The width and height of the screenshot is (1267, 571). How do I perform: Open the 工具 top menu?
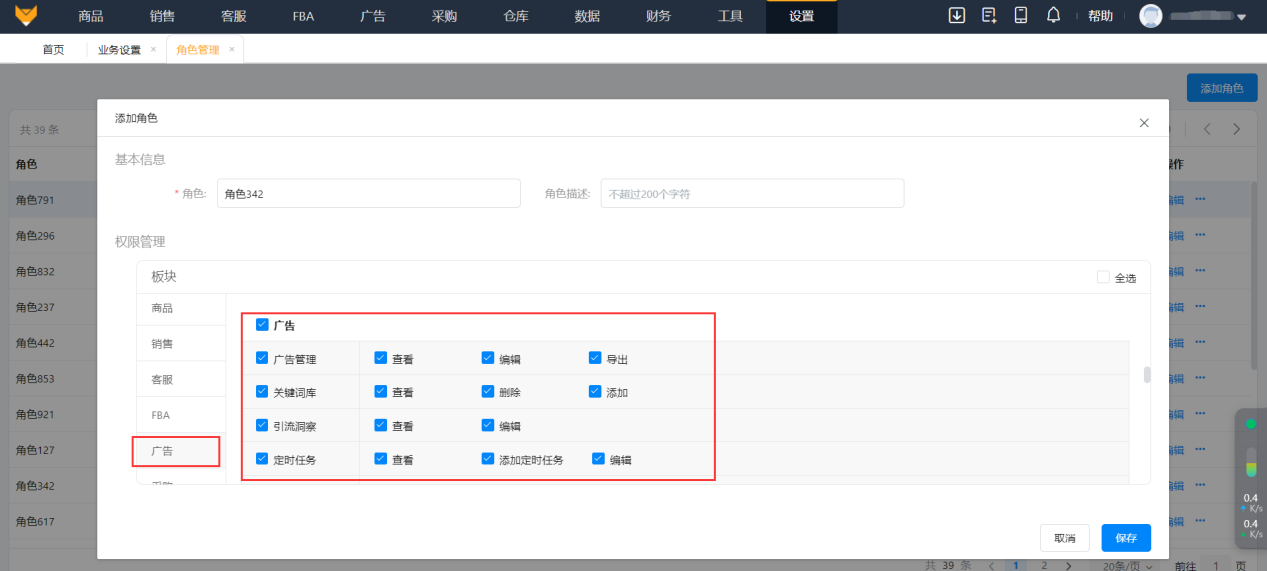(x=731, y=16)
